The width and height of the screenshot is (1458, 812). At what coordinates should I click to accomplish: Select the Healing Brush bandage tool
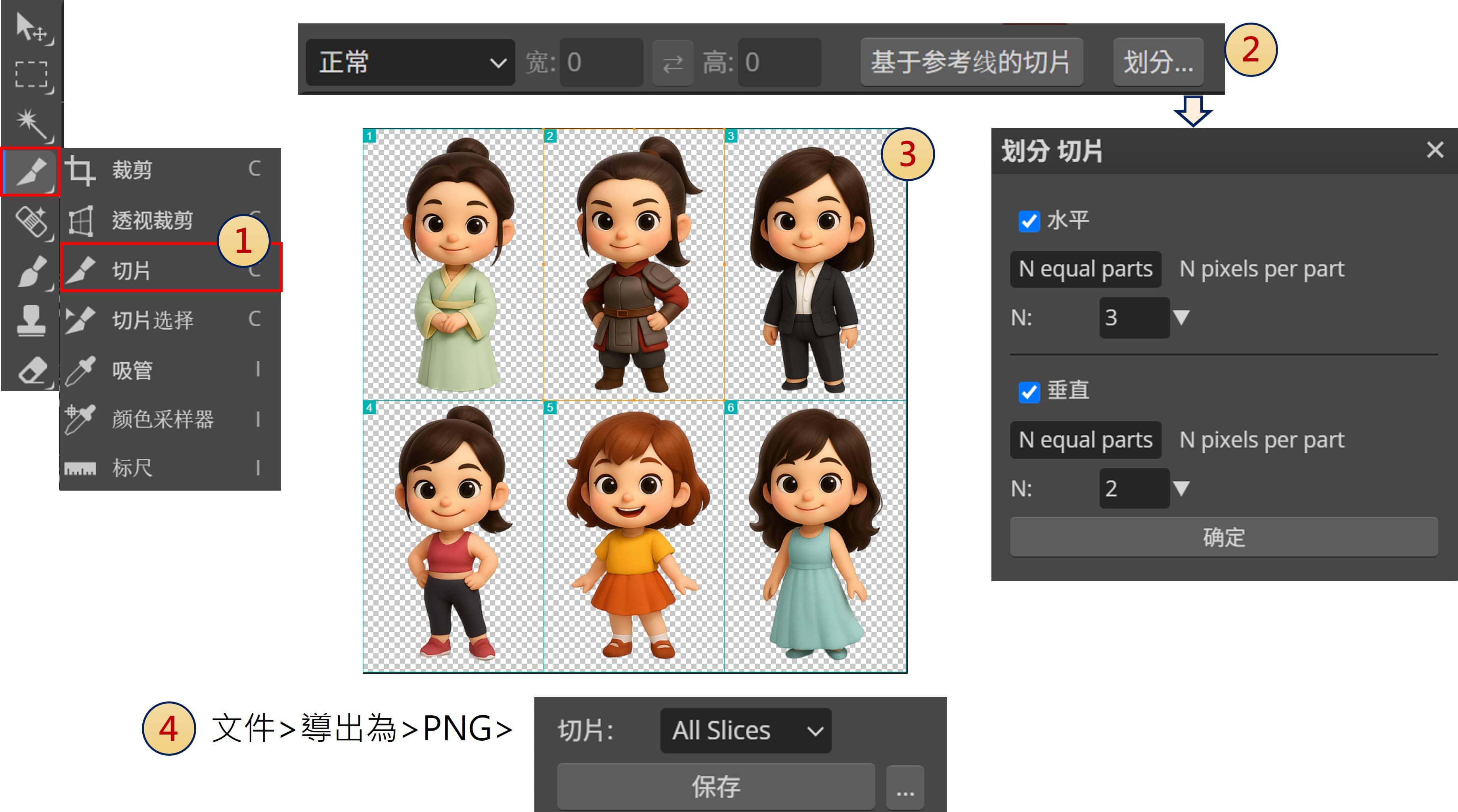[x=31, y=221]
